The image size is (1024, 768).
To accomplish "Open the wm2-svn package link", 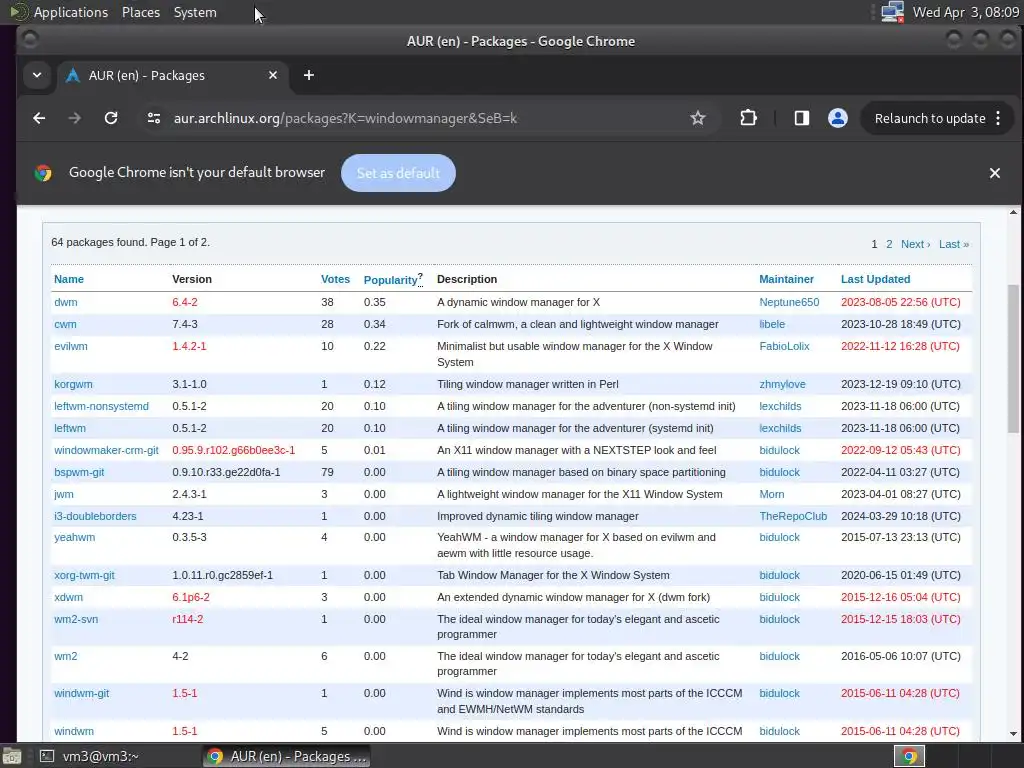I will pos(76,619).
